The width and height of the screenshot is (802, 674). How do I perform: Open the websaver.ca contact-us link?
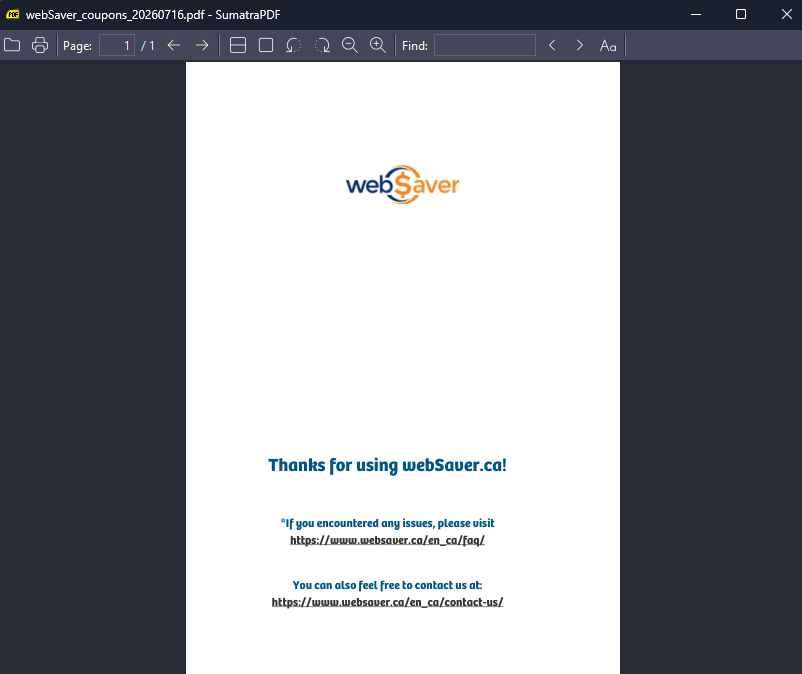[387, 602]
